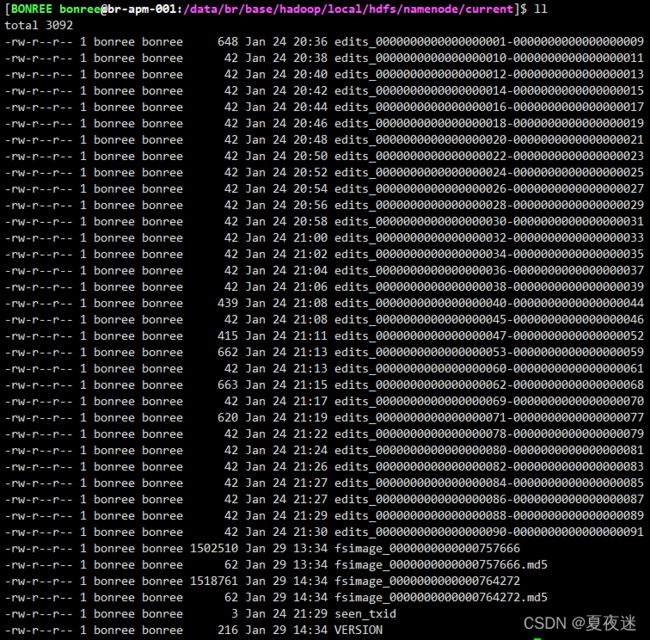Select file edits_0000000000000000078-0000000000000000079
Image resolution: width=650 pixels, height=640 pixels.
[489, 434]
